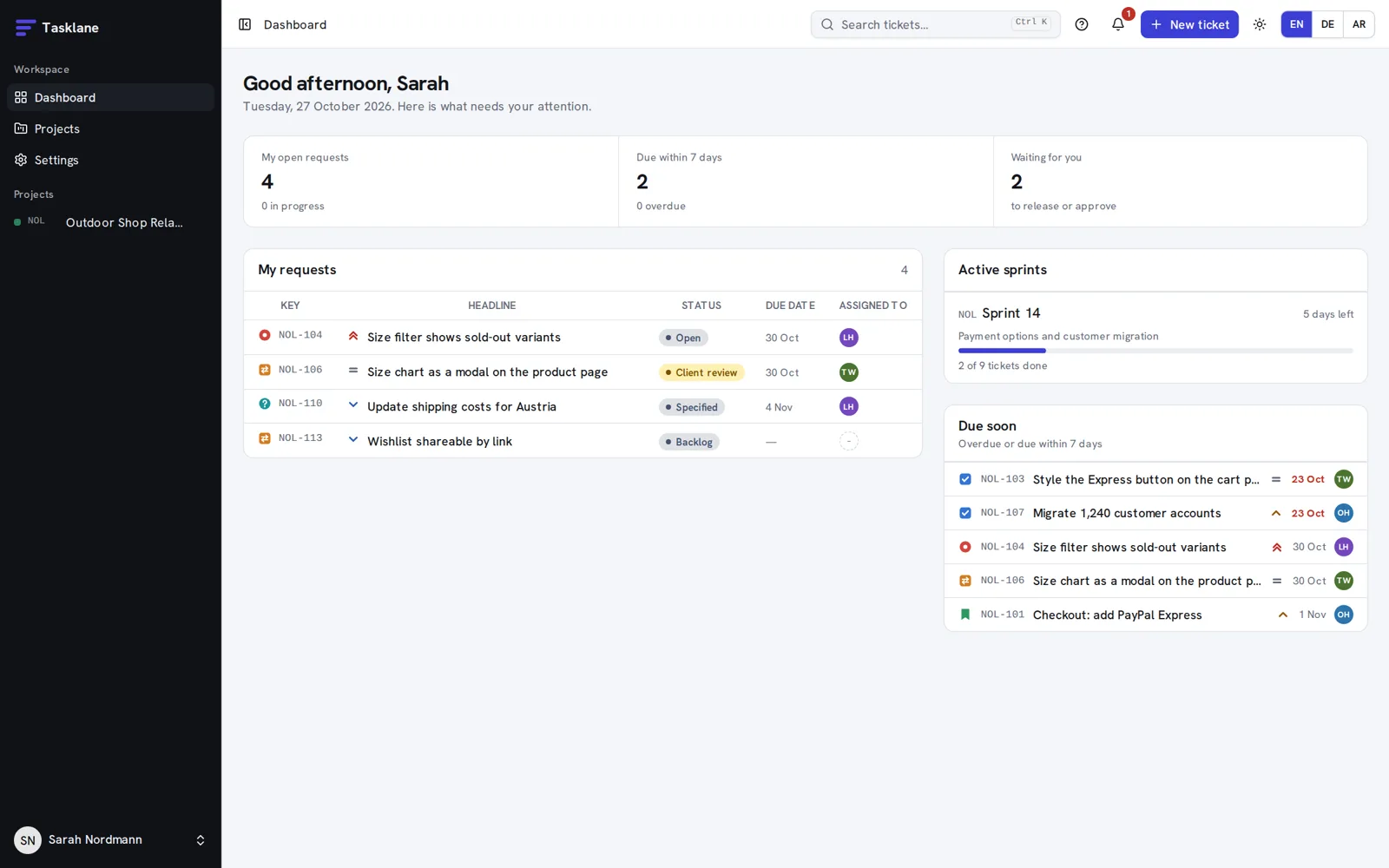The width and height of the screenshot is (1389, 868).
Task: Toggle the NOL-103 task checkbox icon
Action: pos(965,479)
